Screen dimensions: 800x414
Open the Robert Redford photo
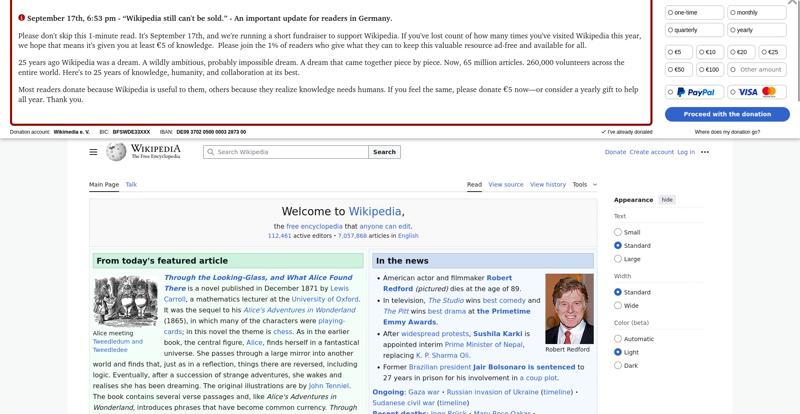point(569,309)
